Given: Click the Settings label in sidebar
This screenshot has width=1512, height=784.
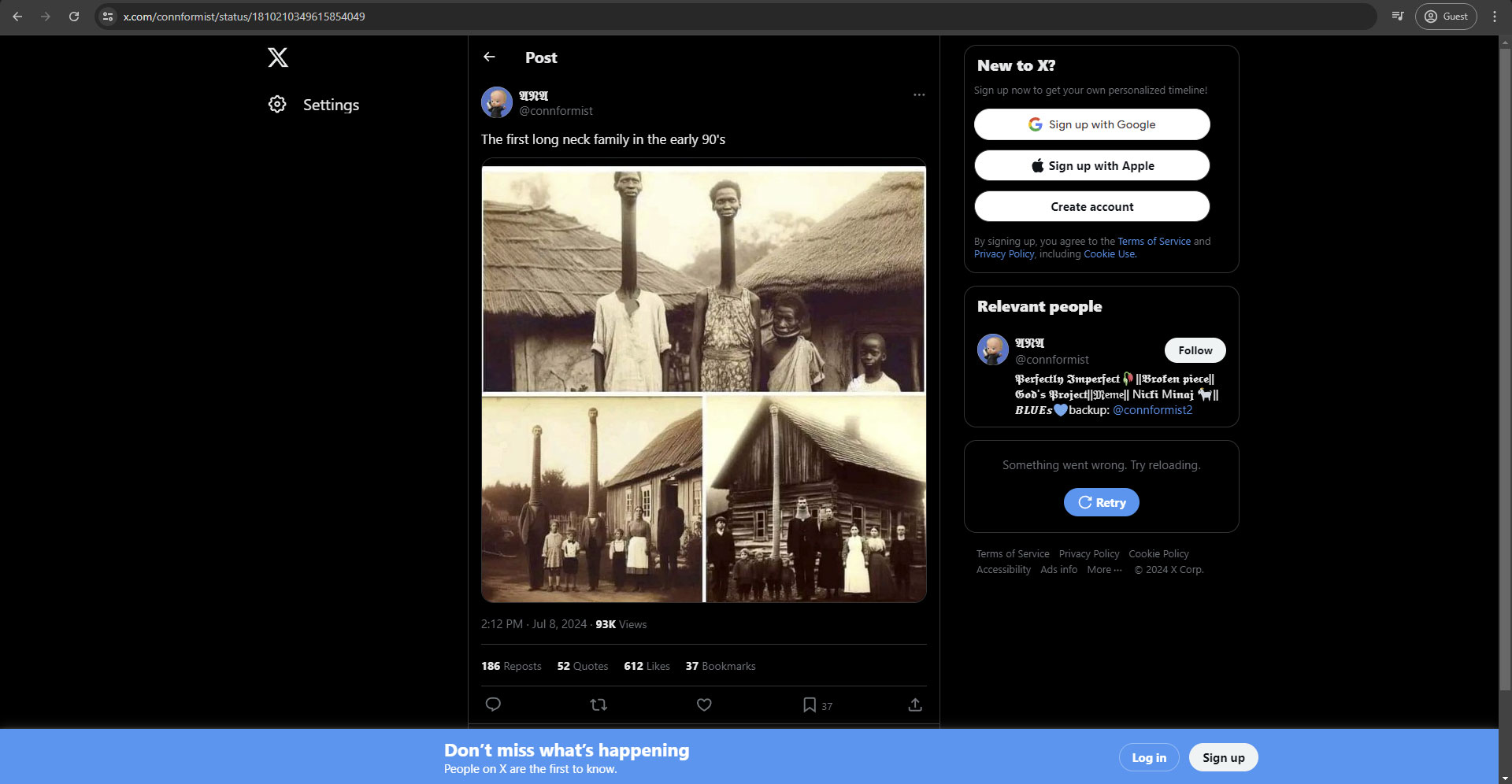Looking at the screenshot, I should click(x=331, y=105).
